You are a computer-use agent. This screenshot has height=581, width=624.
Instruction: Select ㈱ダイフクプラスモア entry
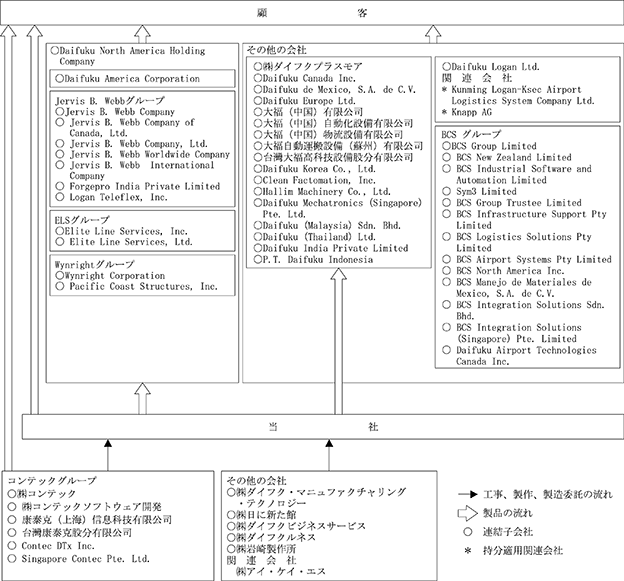coord(308,66)
